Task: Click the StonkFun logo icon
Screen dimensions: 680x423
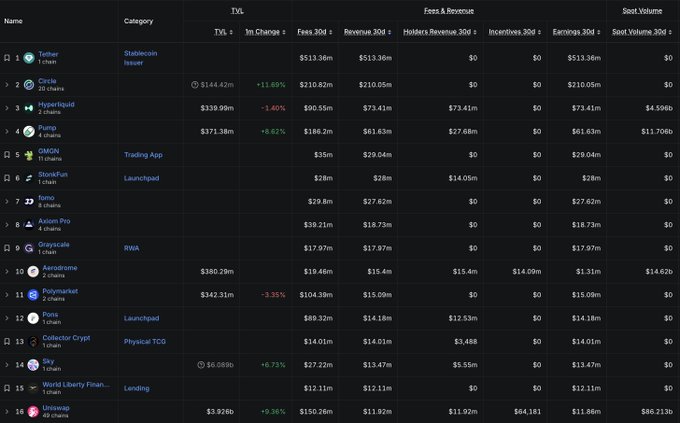Action: click(x=29, y=178)
